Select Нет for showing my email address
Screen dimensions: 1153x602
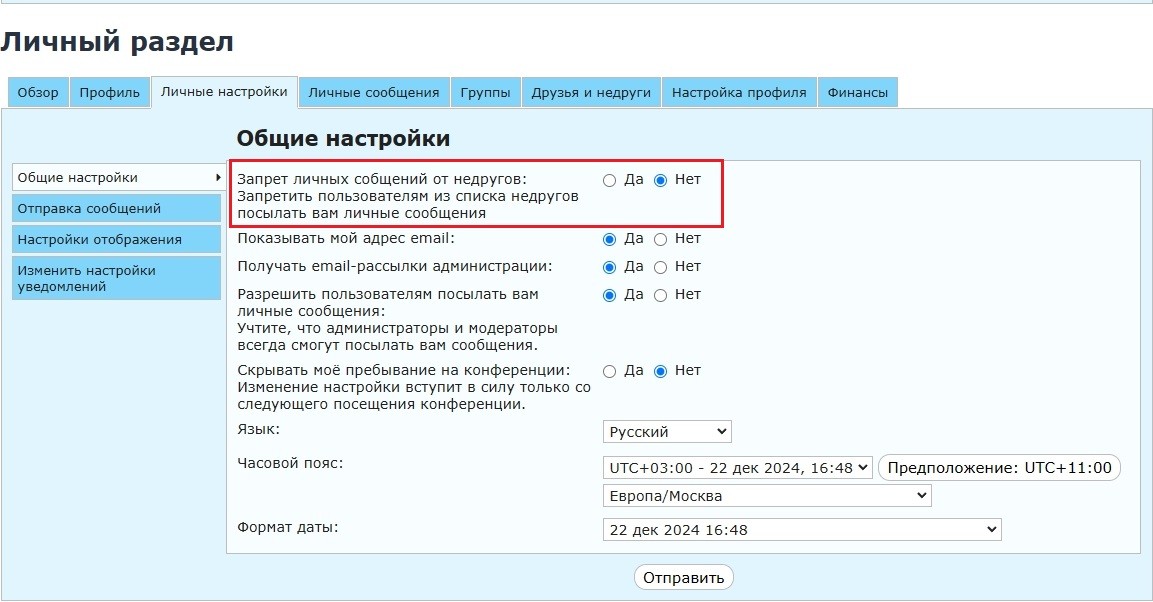(x=660, y=239)
